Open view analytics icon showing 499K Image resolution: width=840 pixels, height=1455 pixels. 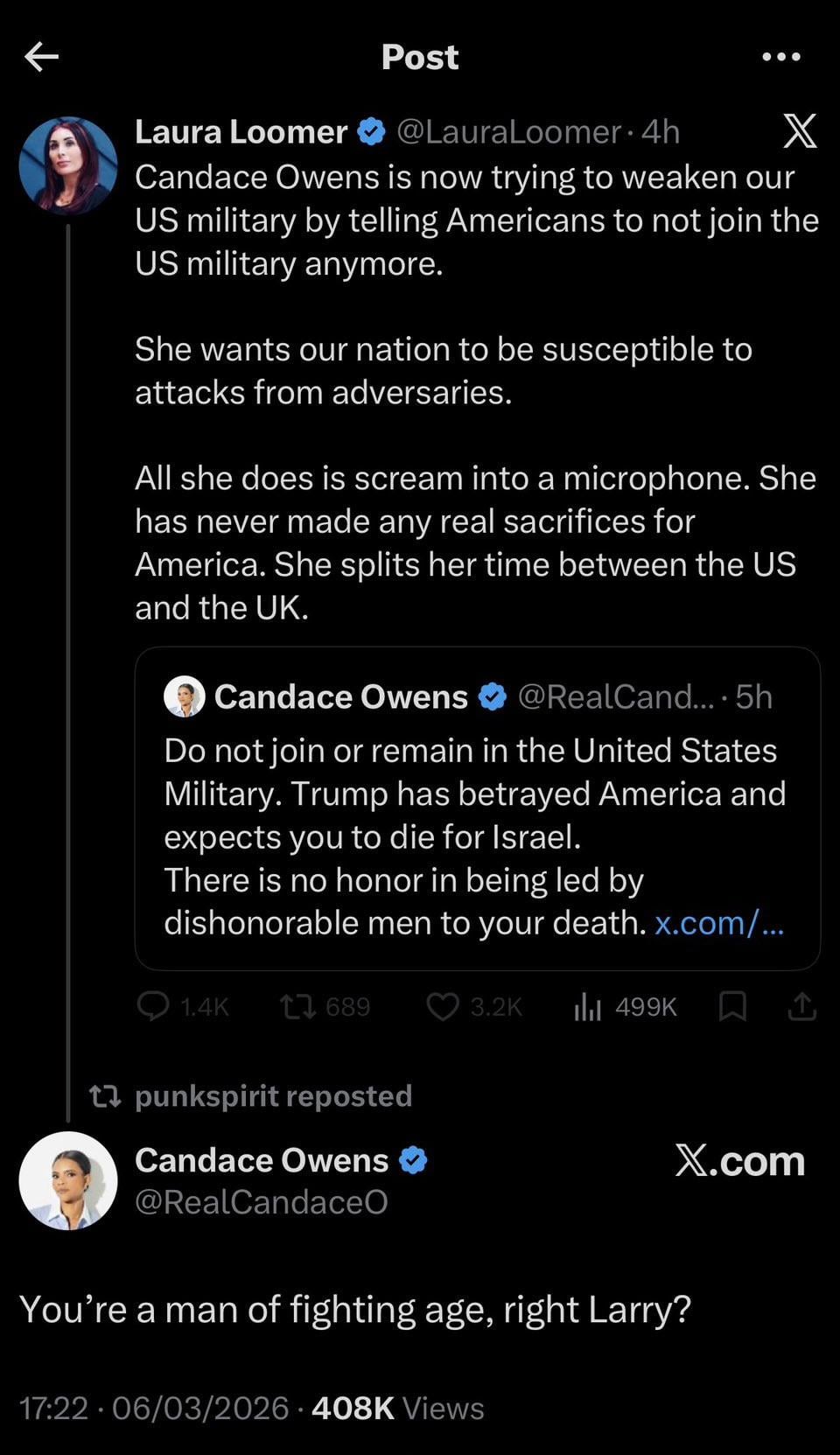click(x=588, y=1007)
